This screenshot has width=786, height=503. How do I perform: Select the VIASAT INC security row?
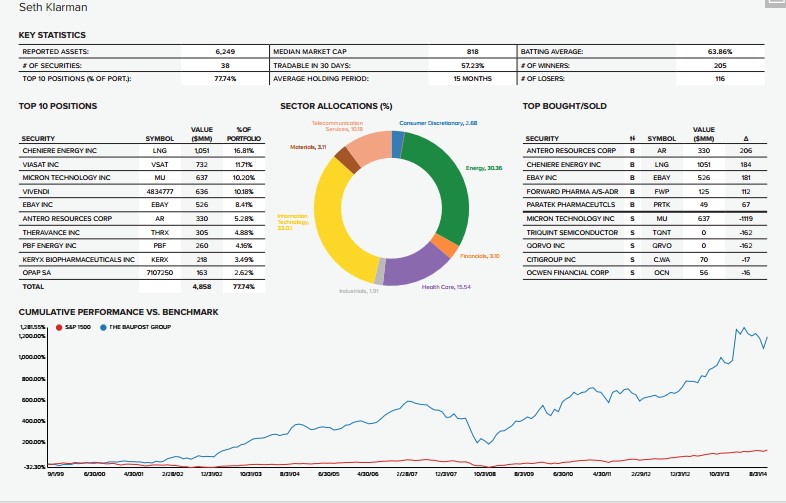142,164
